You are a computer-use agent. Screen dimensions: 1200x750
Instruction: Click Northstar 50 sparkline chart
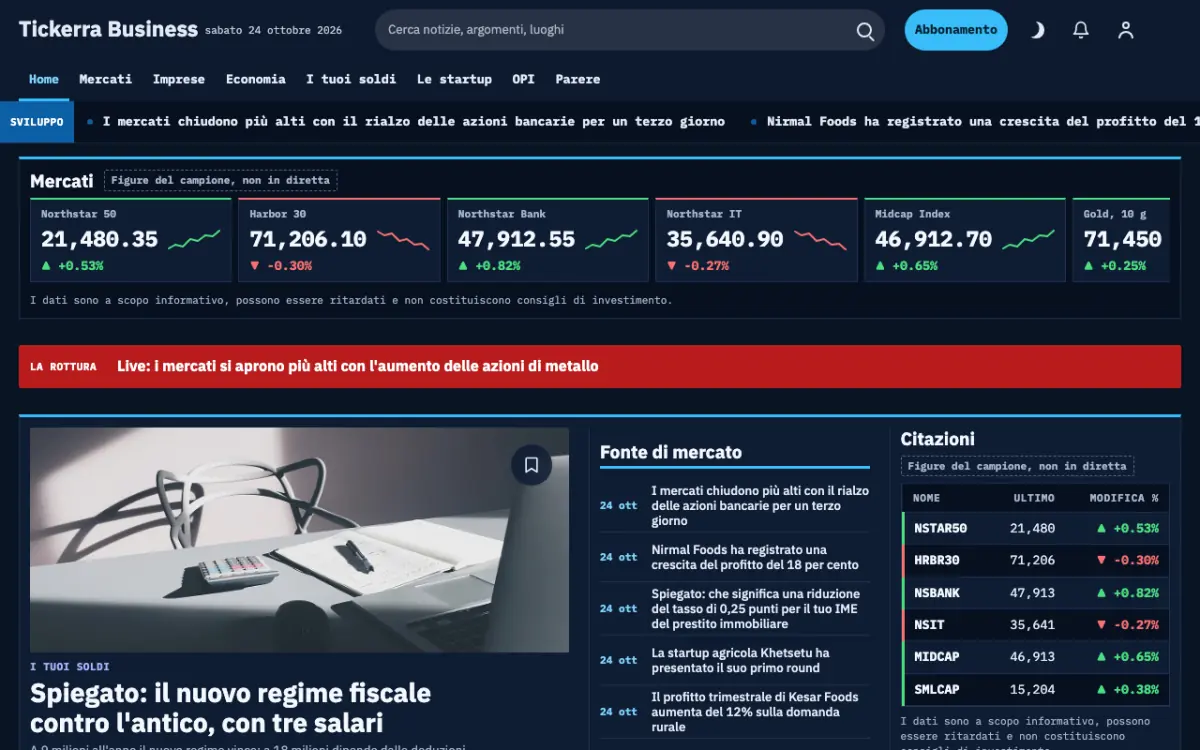(194, 240)
